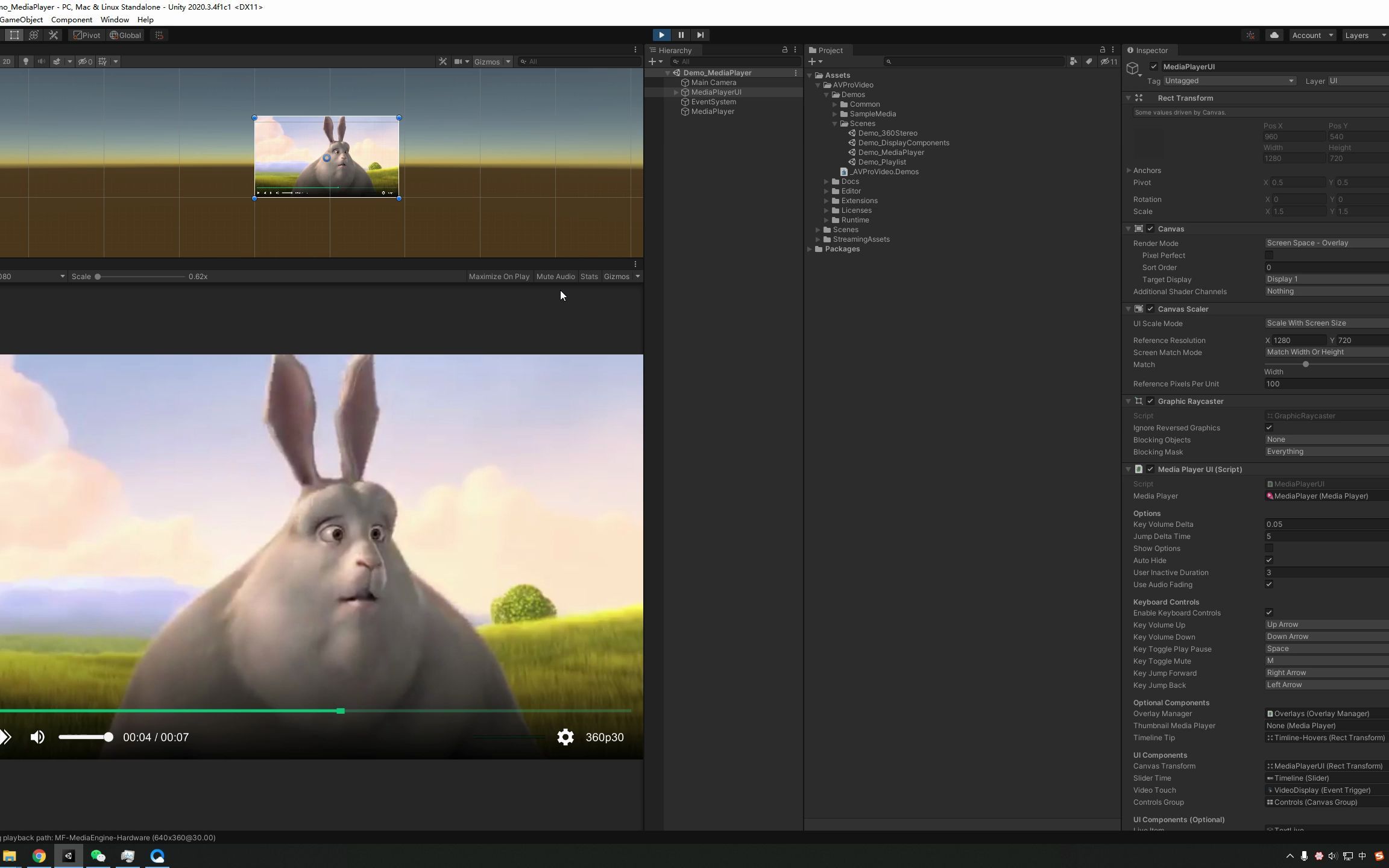Enable Show Options checkbox

click(x=1269, y=549)
